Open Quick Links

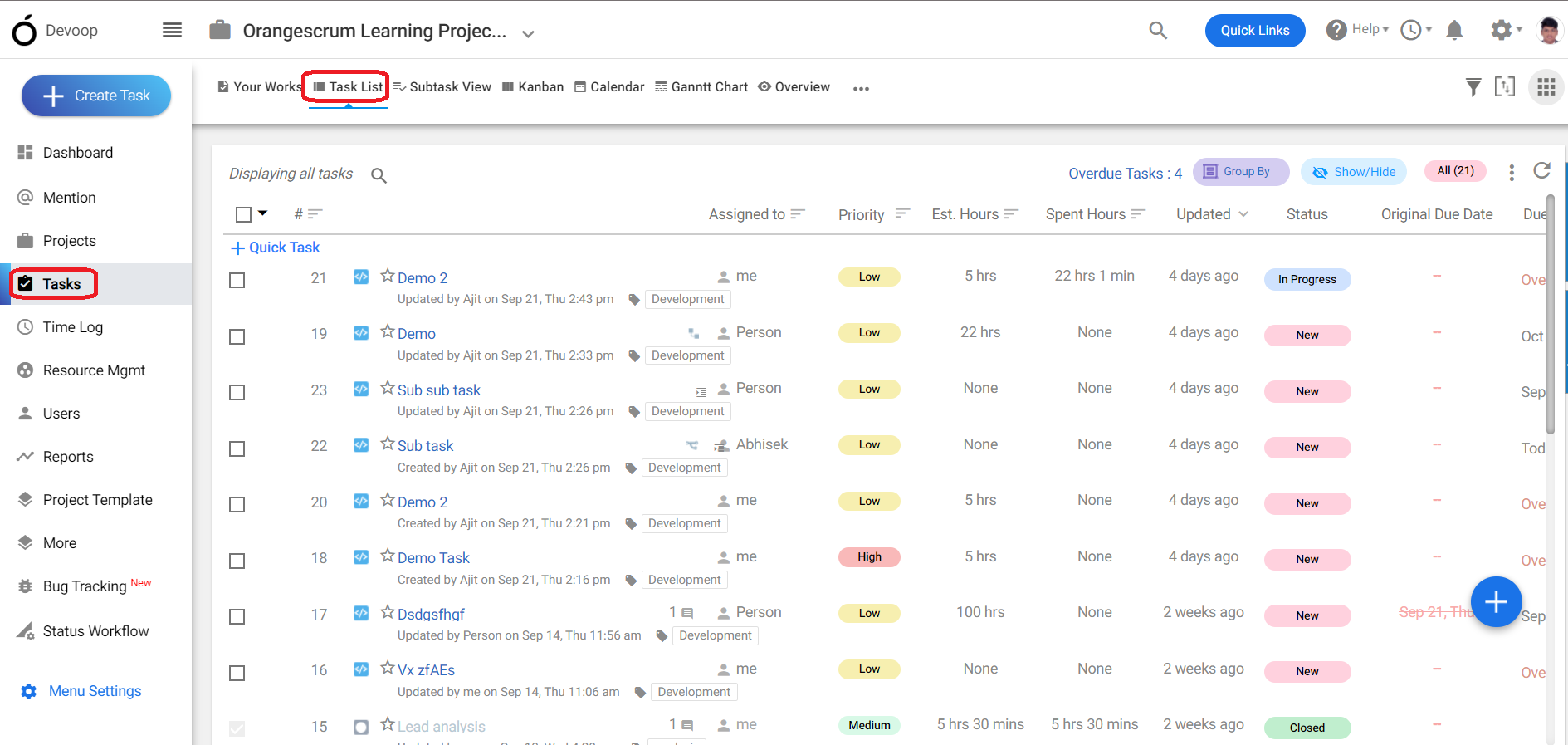coord(1255,31)
